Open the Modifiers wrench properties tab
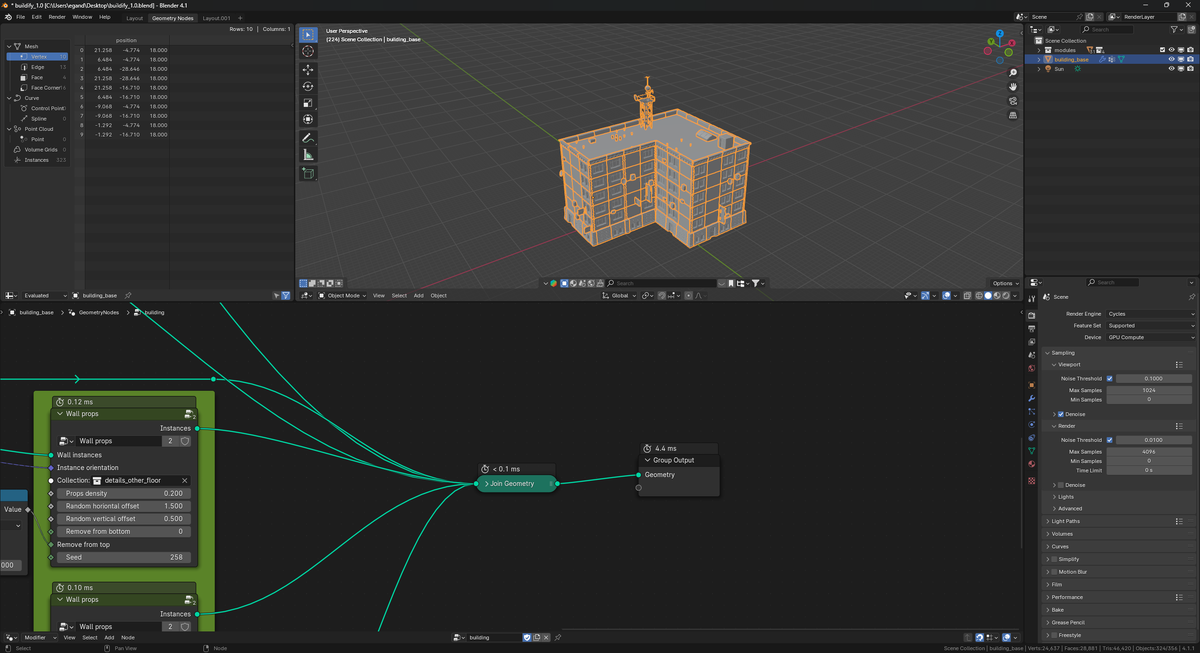Image resolution: width=1200 pixels, height=653 pixels. 1032,398
